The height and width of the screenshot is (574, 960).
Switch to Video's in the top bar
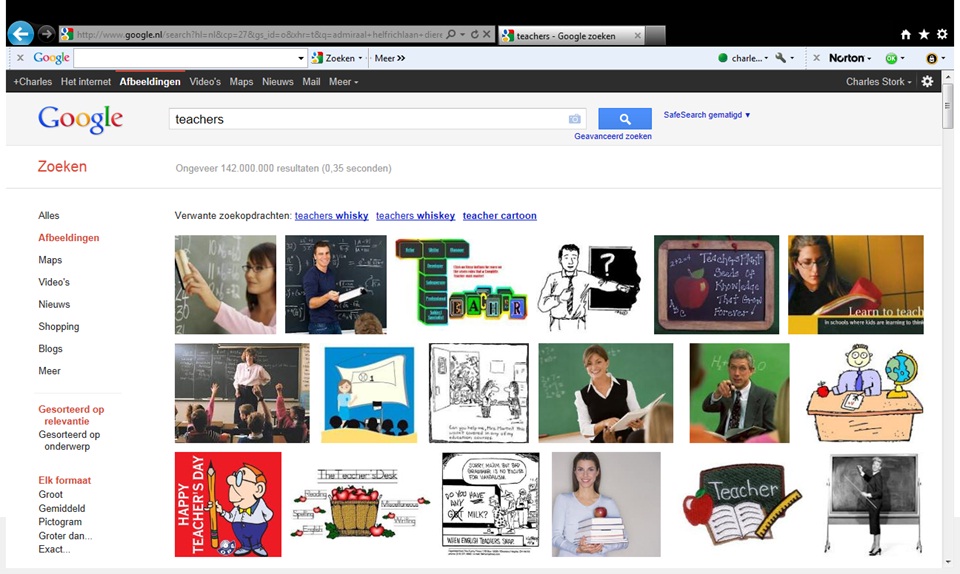click(205, 81)
